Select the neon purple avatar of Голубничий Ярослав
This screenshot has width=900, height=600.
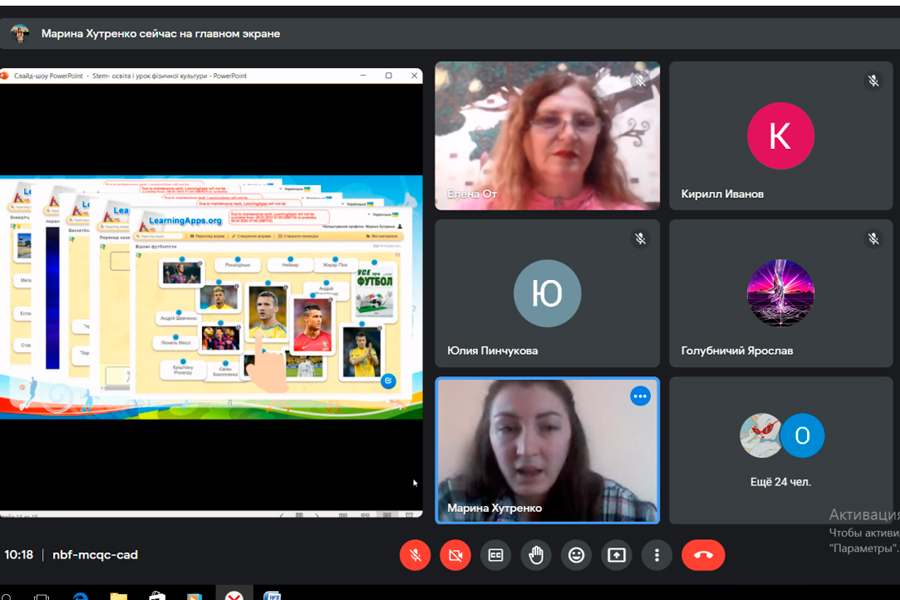pos(781,293)
